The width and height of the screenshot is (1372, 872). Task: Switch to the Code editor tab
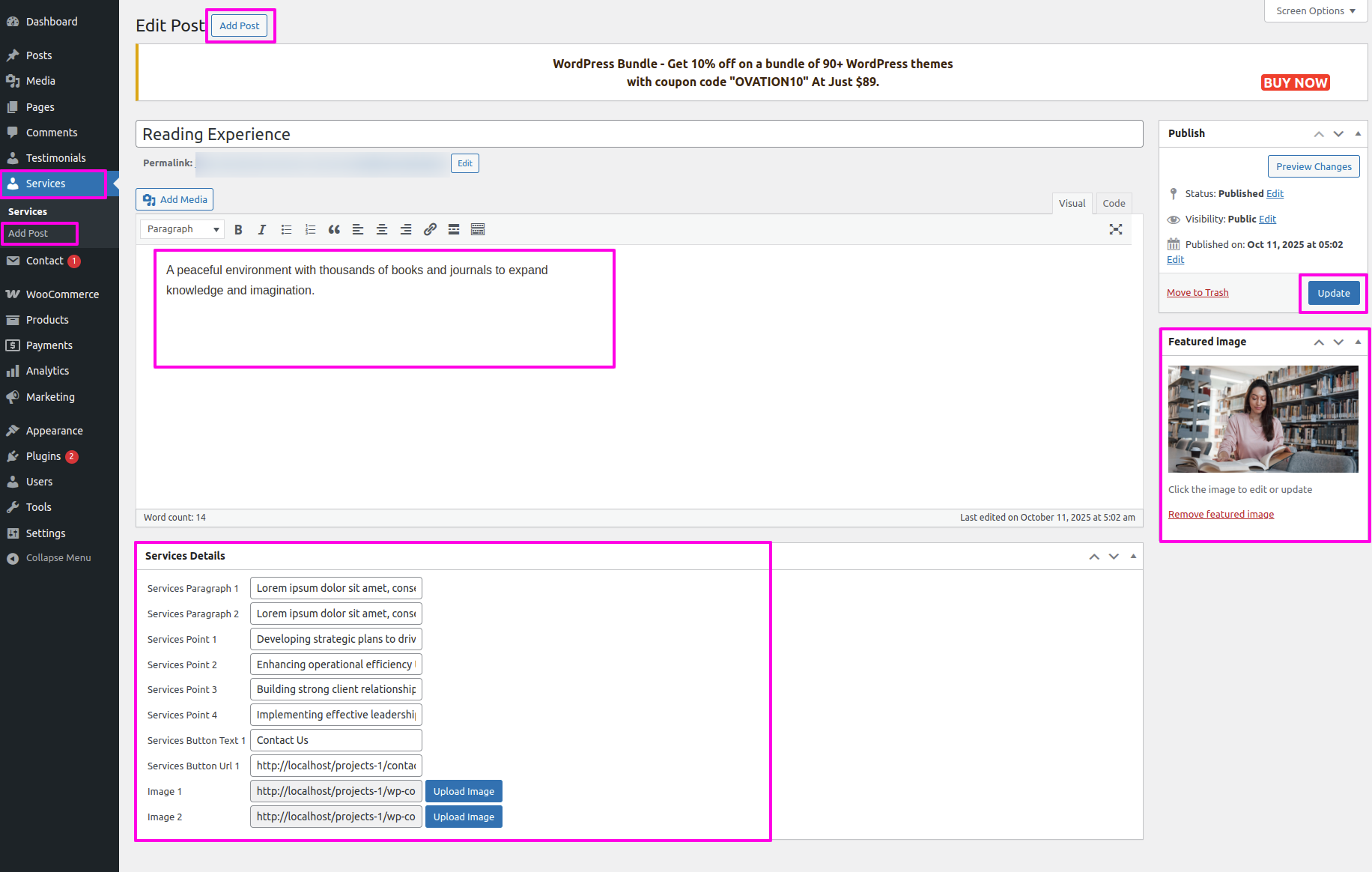(x=1114, y=204)
